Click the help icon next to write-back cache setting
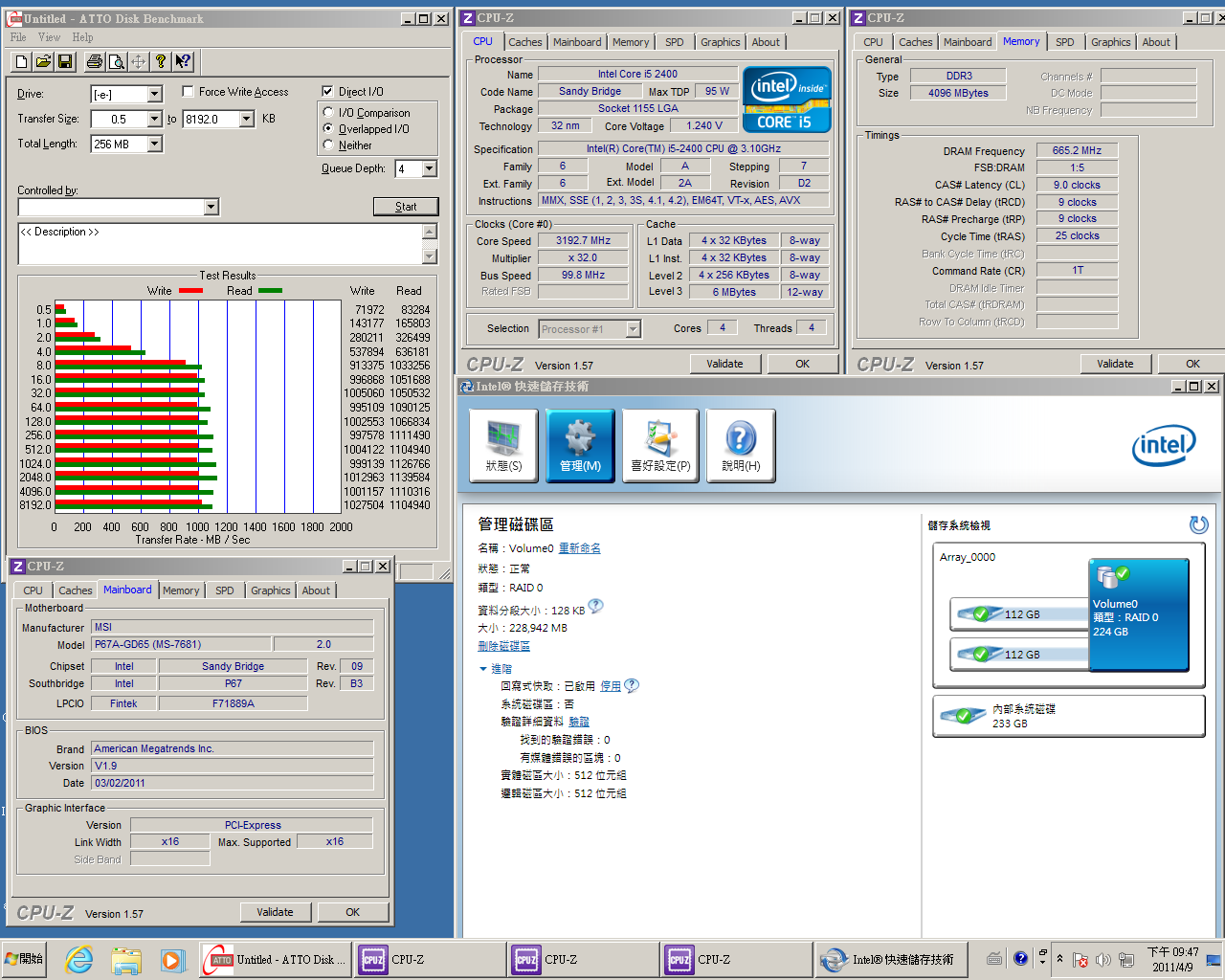This screenshot has height=980, width=1225. pyautogui.click(x=631, y=685)
